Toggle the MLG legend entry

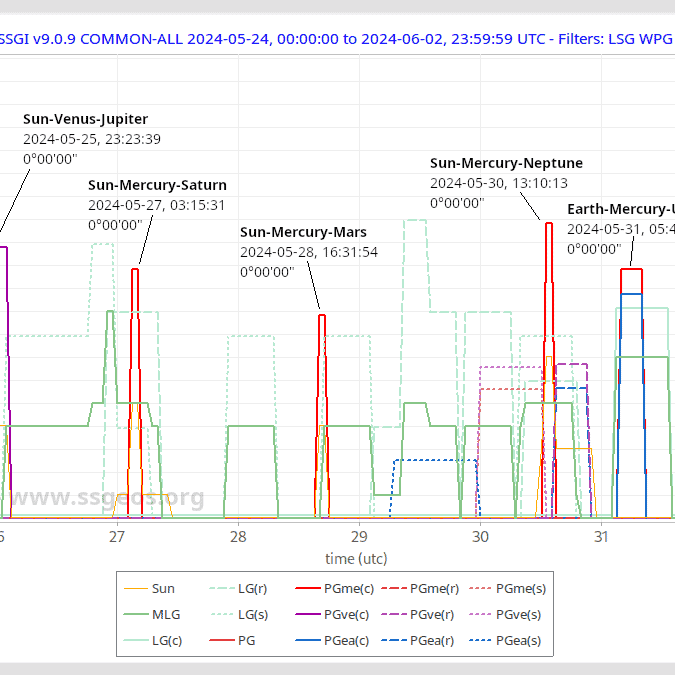[x=152, y=614]
